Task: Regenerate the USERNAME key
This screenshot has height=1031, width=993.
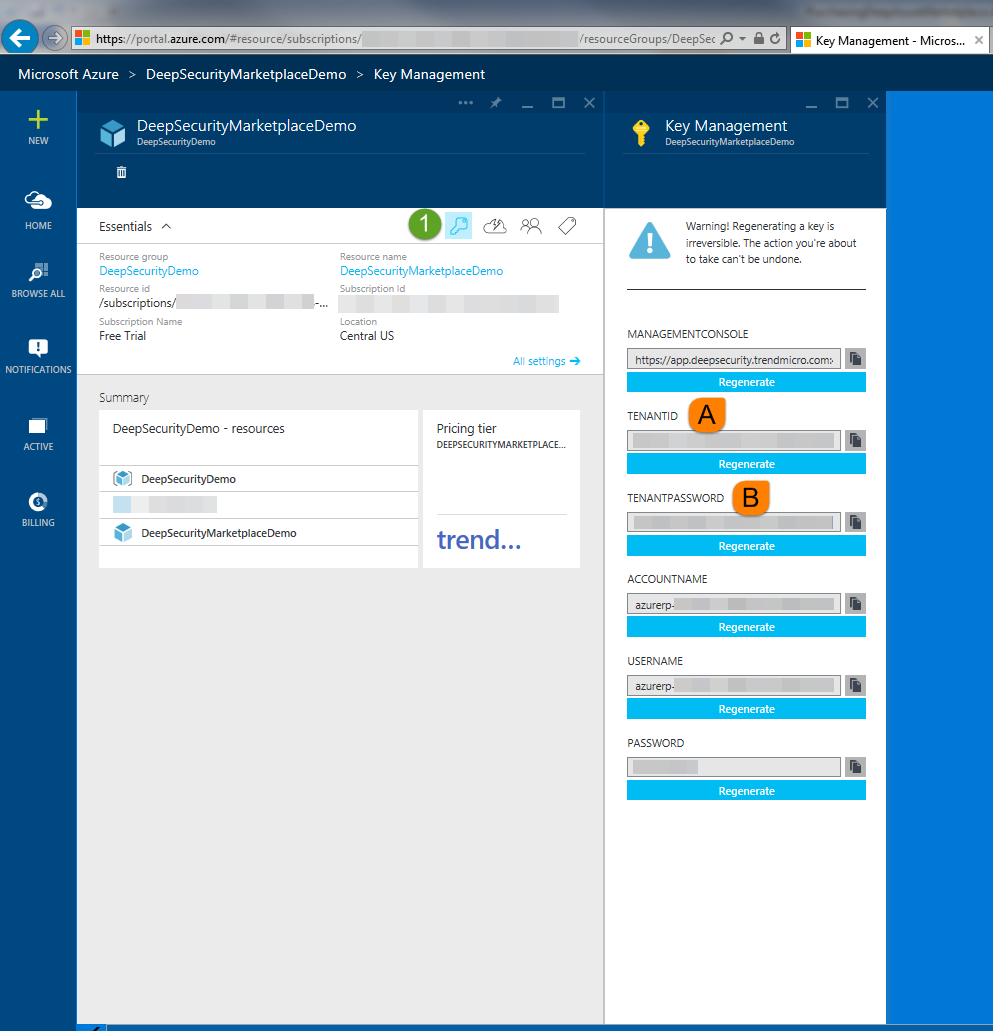Action: pyautogui.click(x=746, y=710)
